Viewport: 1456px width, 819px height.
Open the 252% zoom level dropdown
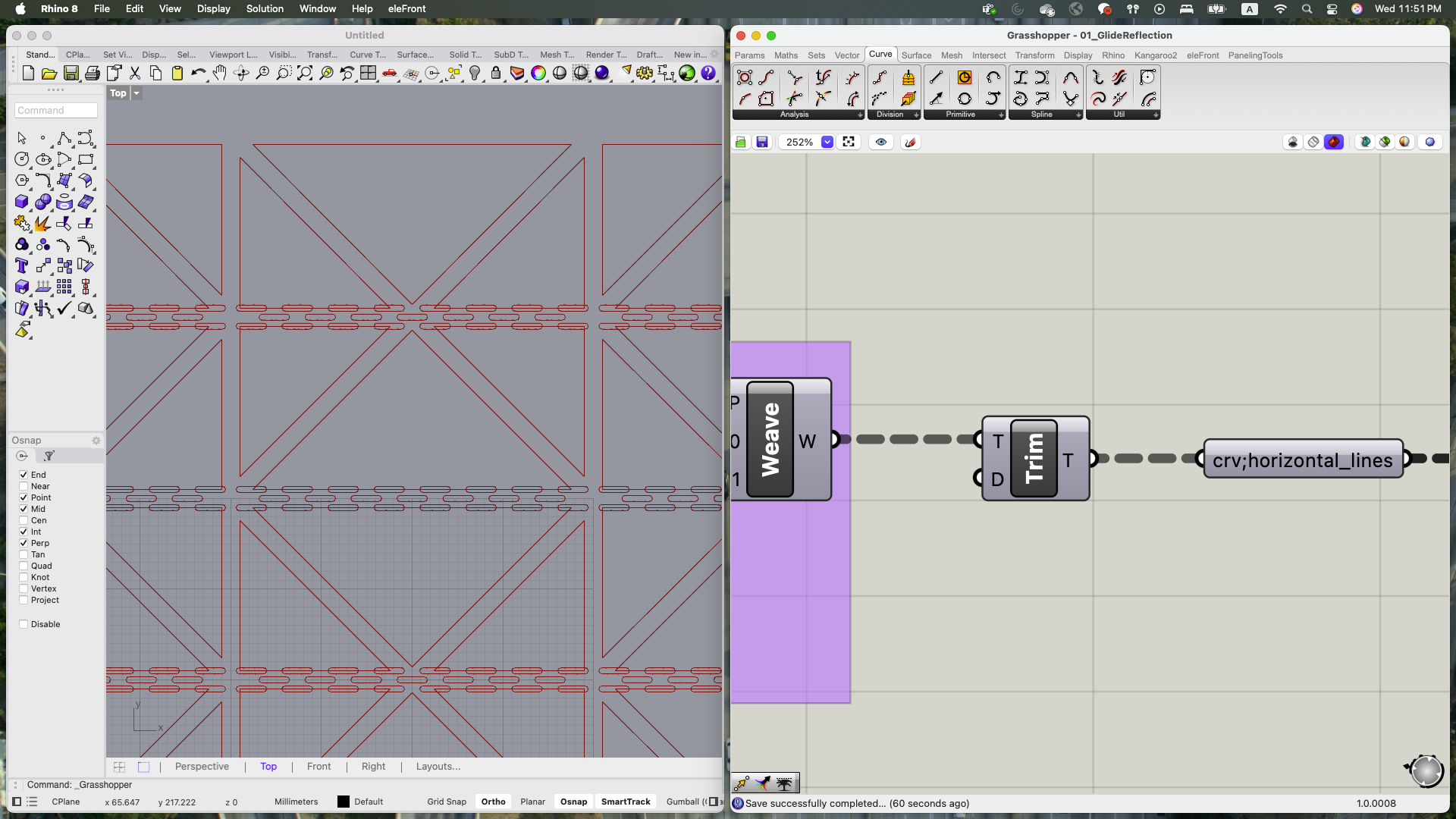[x=827, y=142]
